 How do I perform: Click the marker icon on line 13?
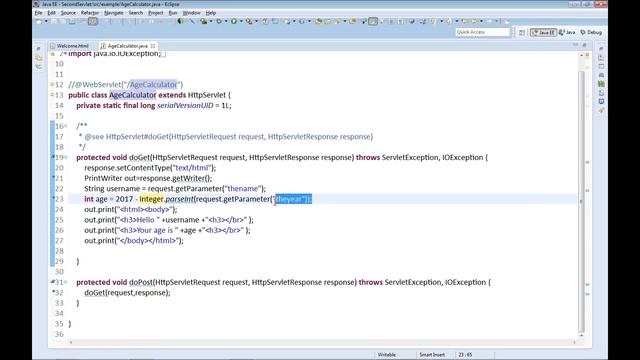coord(52,95)
